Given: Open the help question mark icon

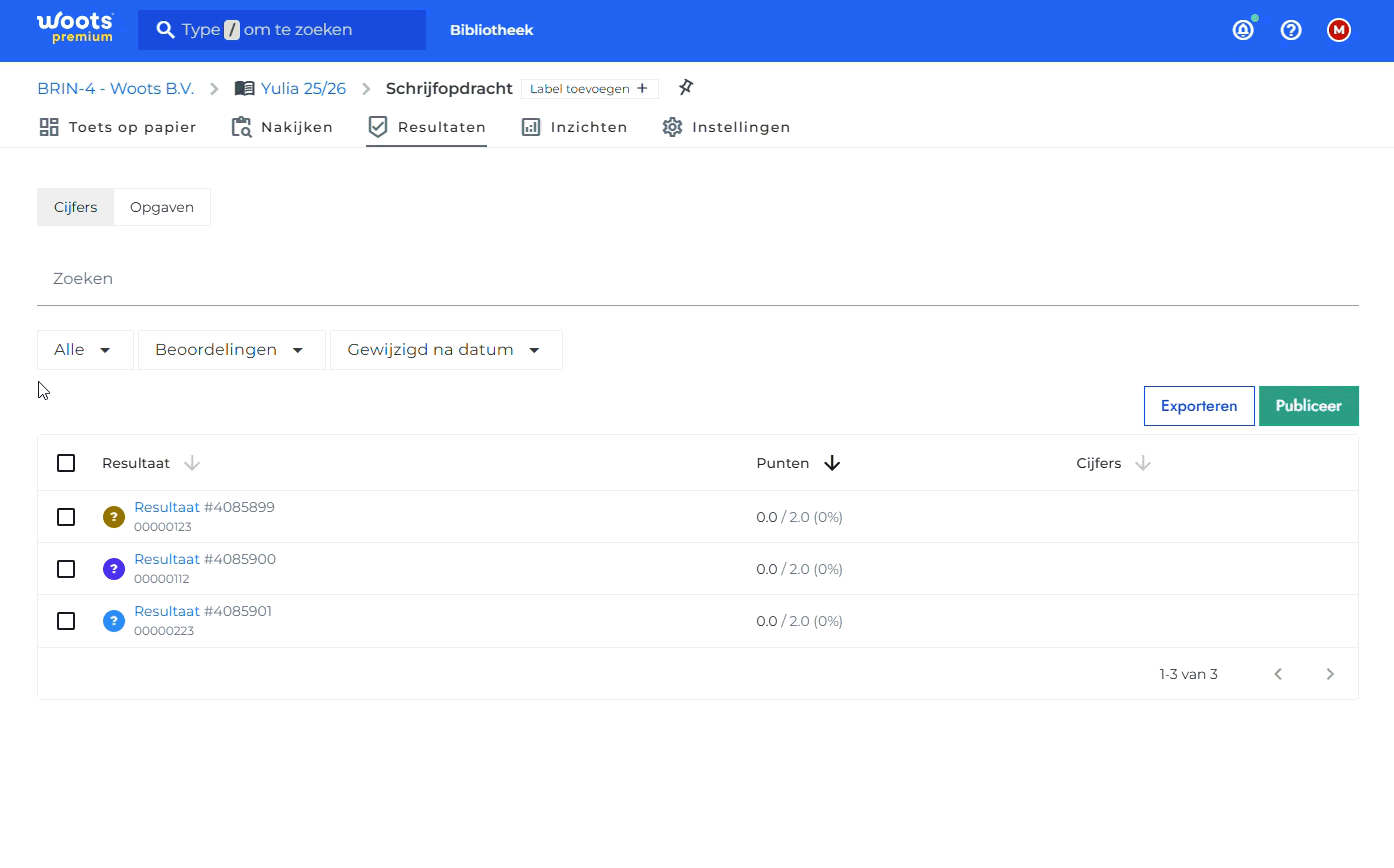Looking at the screenshot, I should tap(1291, 30).
